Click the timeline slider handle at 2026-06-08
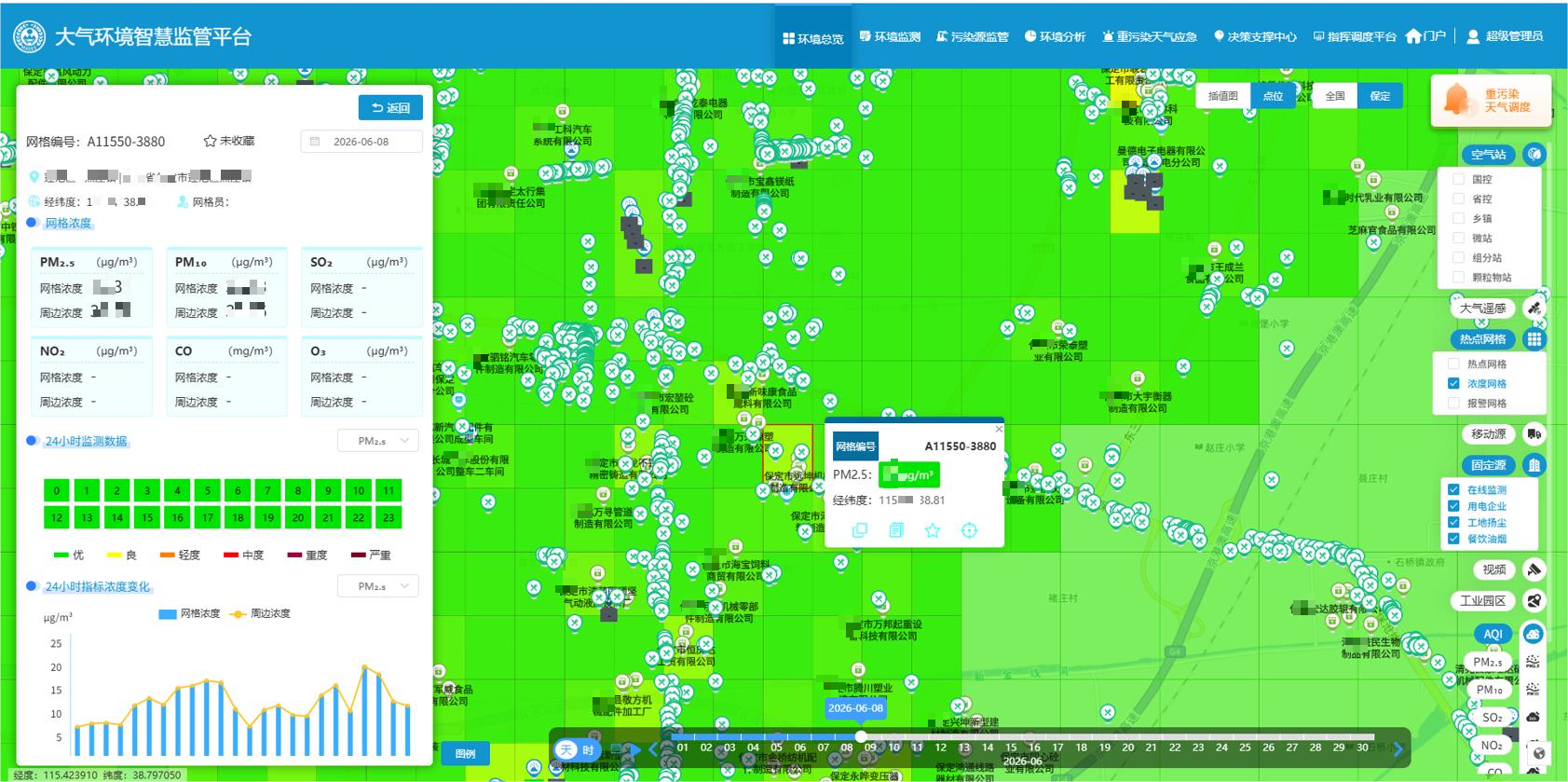The width and height of the screenshot is (1568, 782). click(861, 736)
